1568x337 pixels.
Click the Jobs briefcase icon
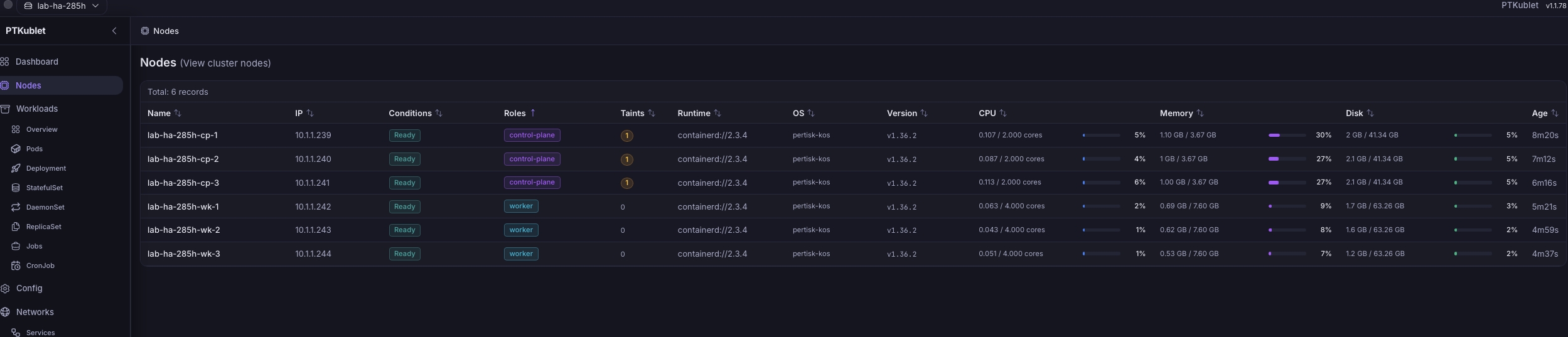click(16, 246)
